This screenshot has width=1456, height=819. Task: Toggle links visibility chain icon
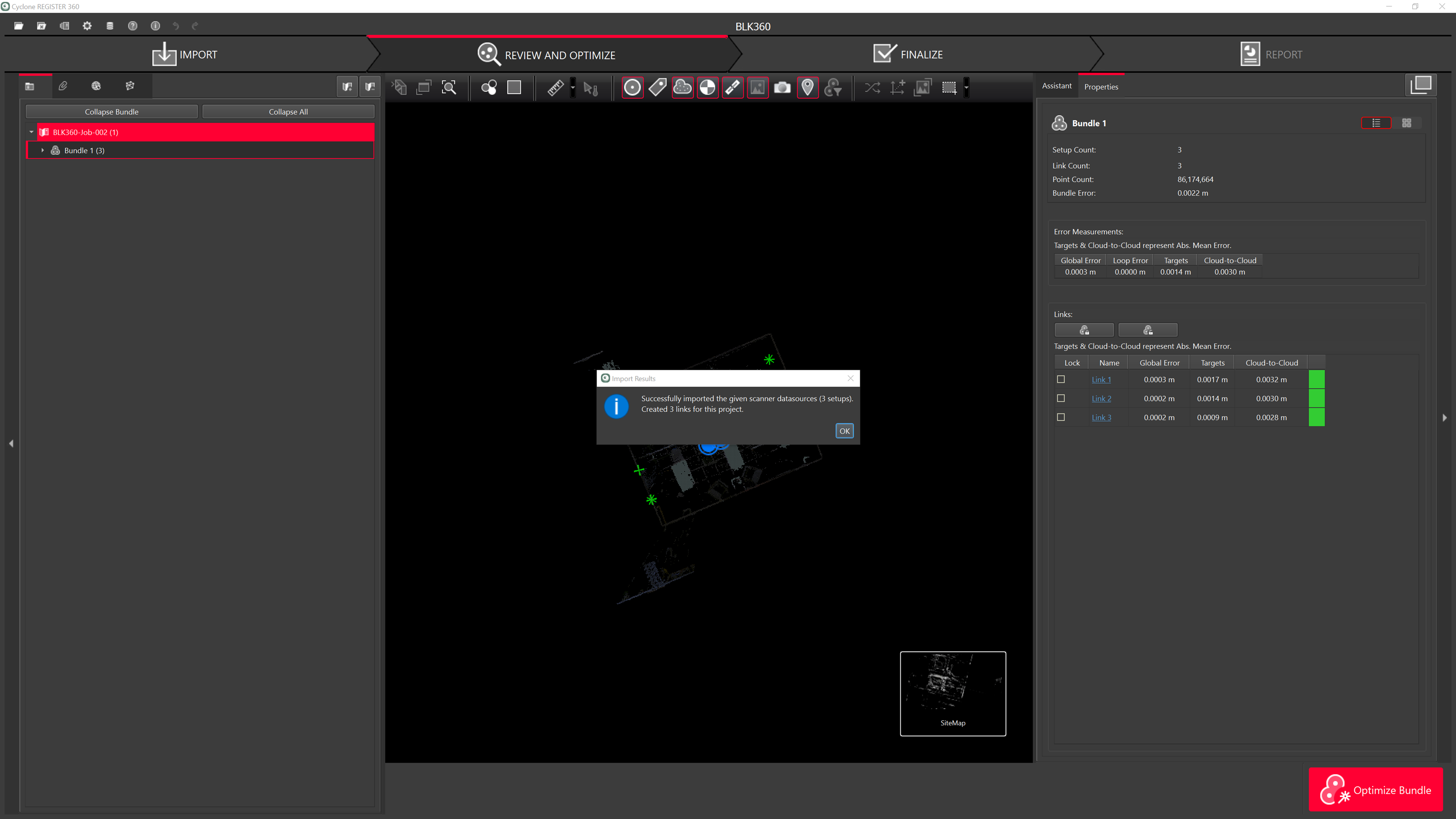[x=733, y=88]
